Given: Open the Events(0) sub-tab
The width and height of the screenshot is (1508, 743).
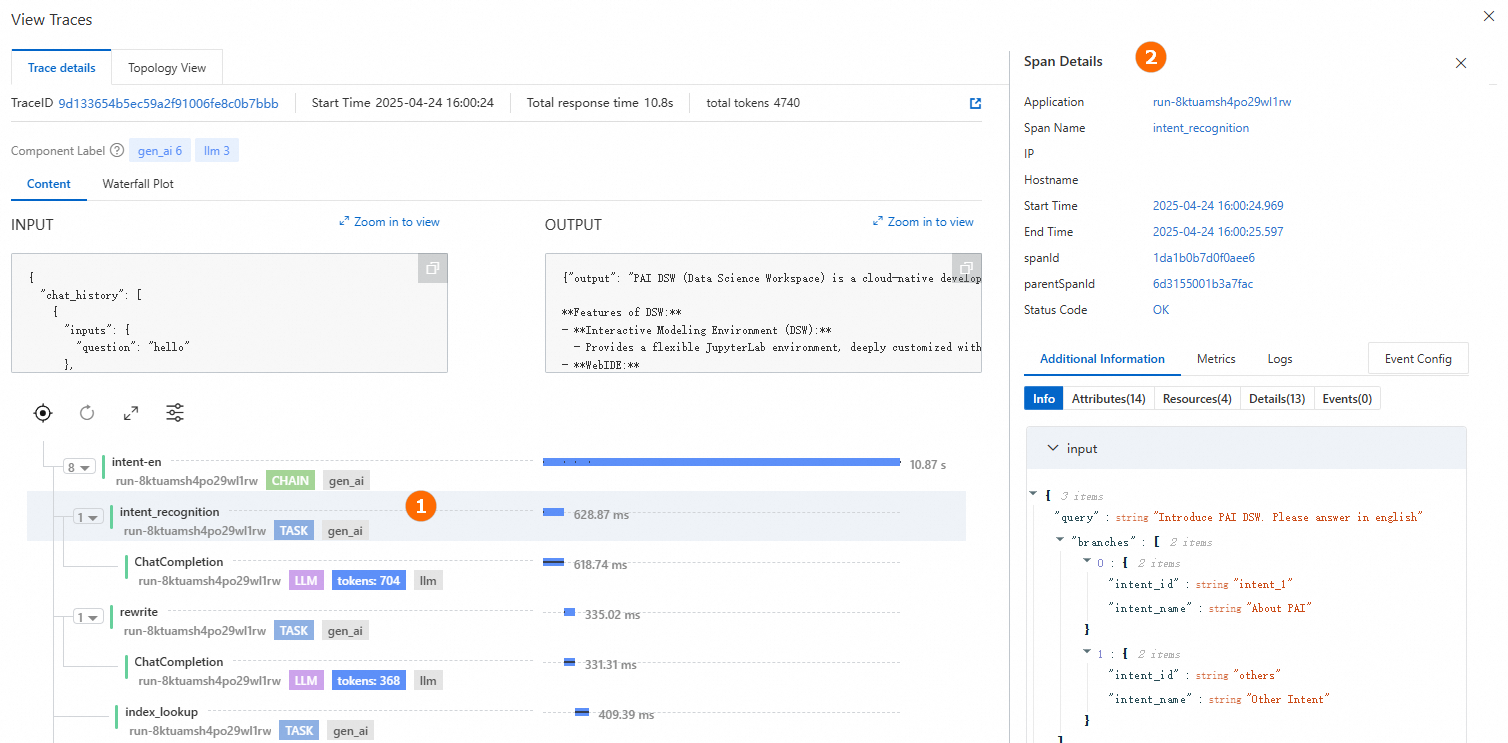Looking at the screenshot, I should pyautogui.click(x=1347, y=398).
